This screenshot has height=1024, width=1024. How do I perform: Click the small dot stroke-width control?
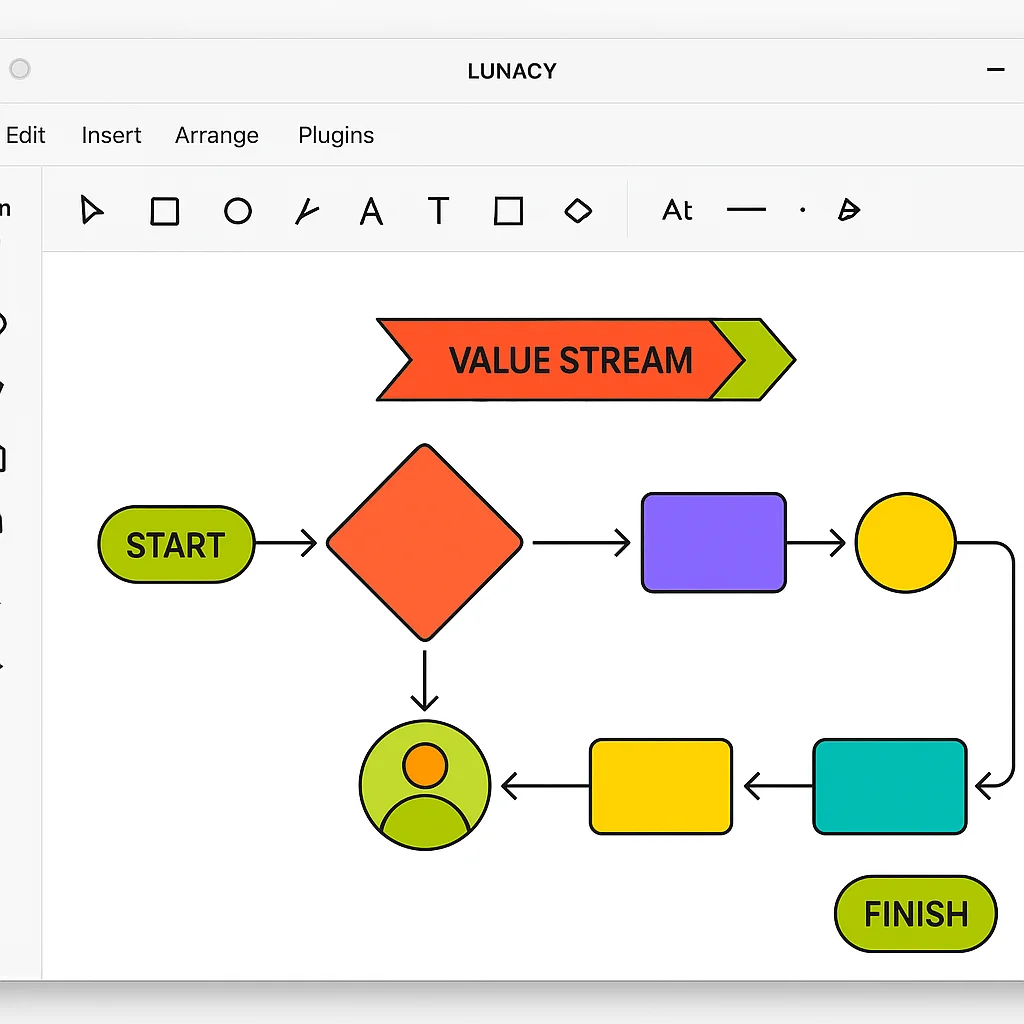tap(803, 211)
